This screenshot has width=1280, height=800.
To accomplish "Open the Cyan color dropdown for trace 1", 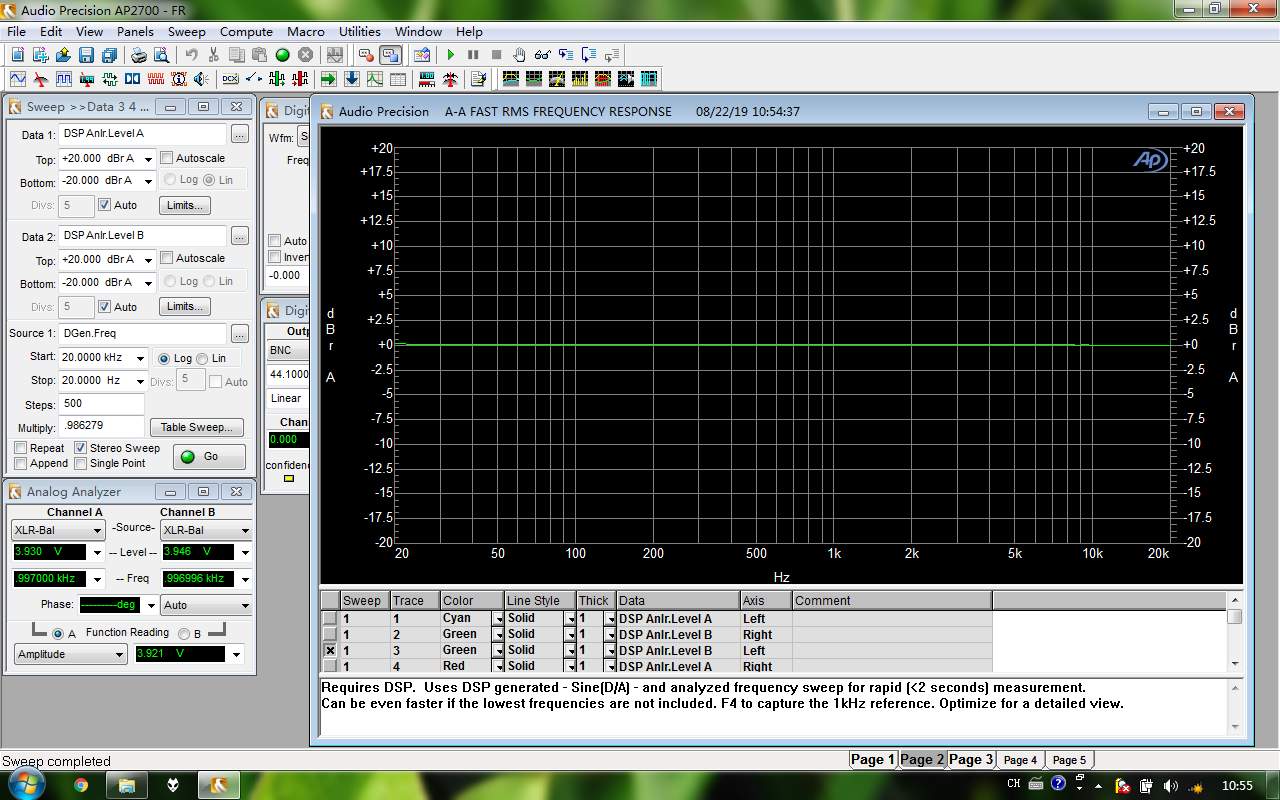I will click(x=498, y=619).
